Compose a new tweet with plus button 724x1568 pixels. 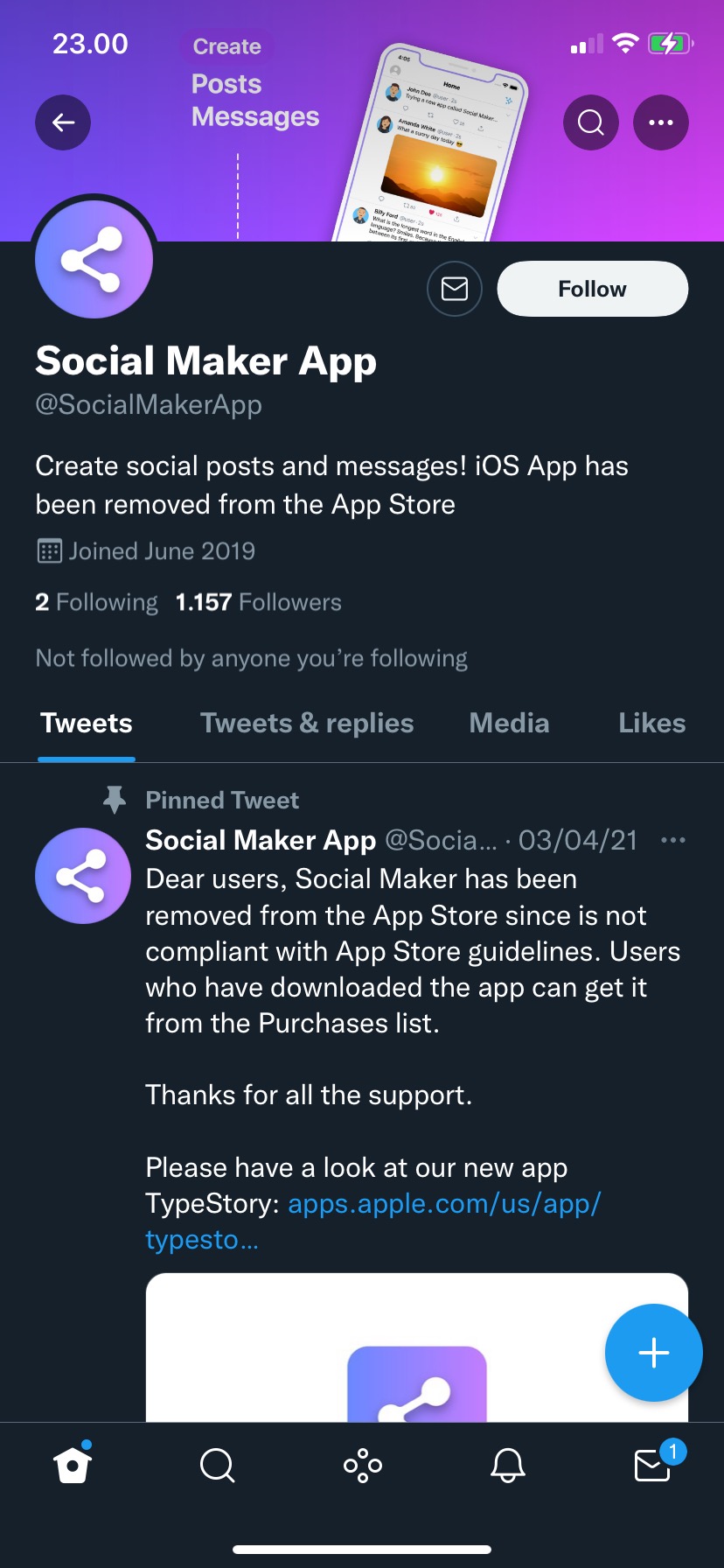653,1353
